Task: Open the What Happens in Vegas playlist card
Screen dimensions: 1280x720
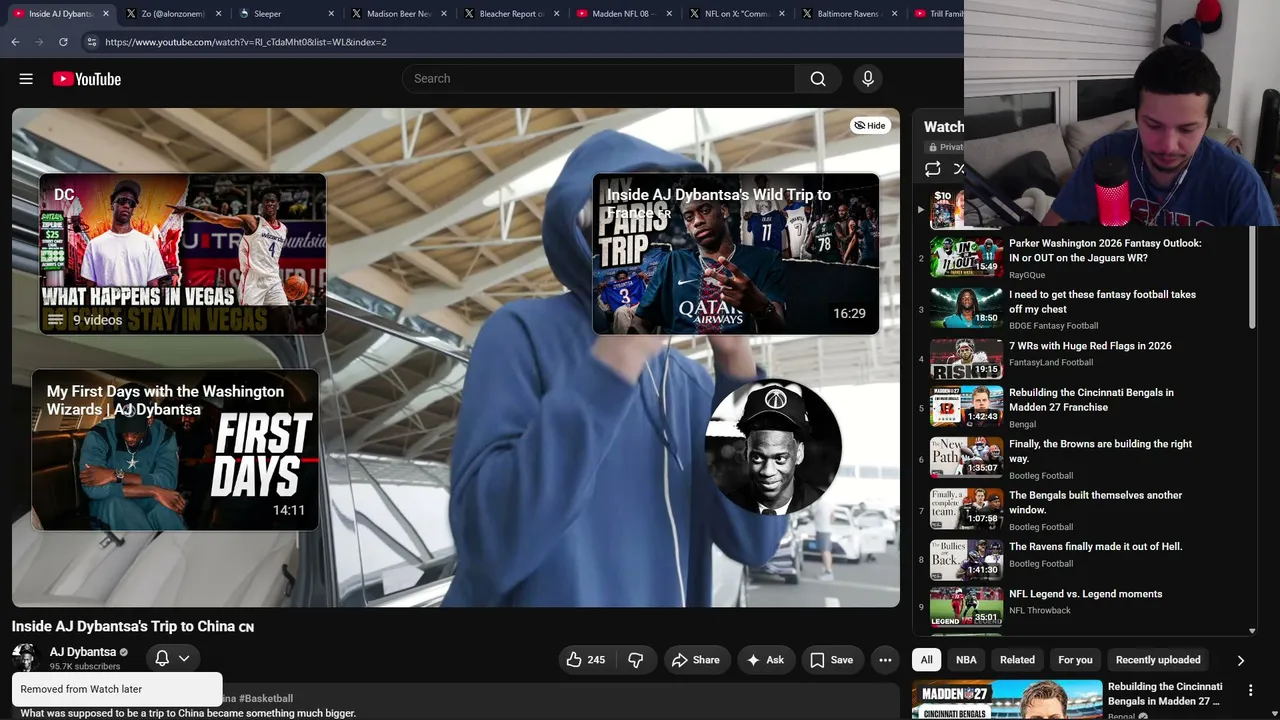Action: (x=183, y=254)
